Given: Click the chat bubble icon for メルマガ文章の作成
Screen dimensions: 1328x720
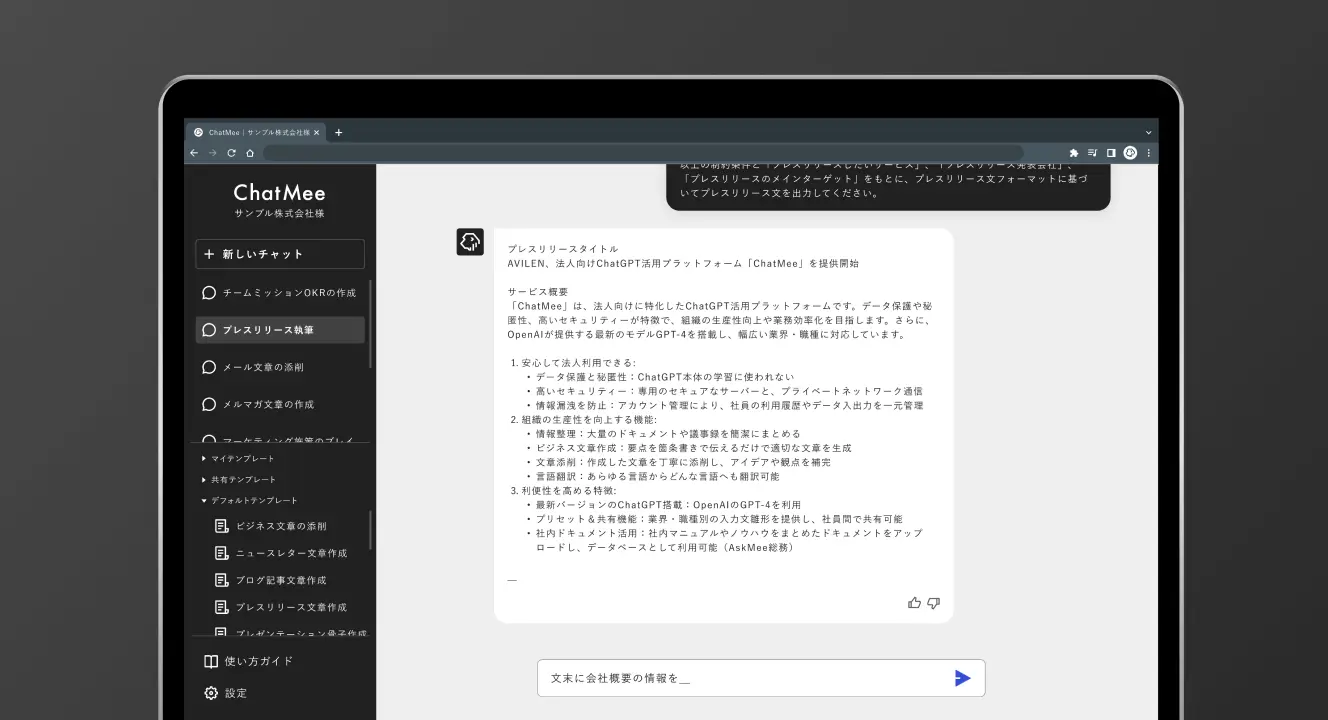Looking at the screenshot, I should click(209, 404).
